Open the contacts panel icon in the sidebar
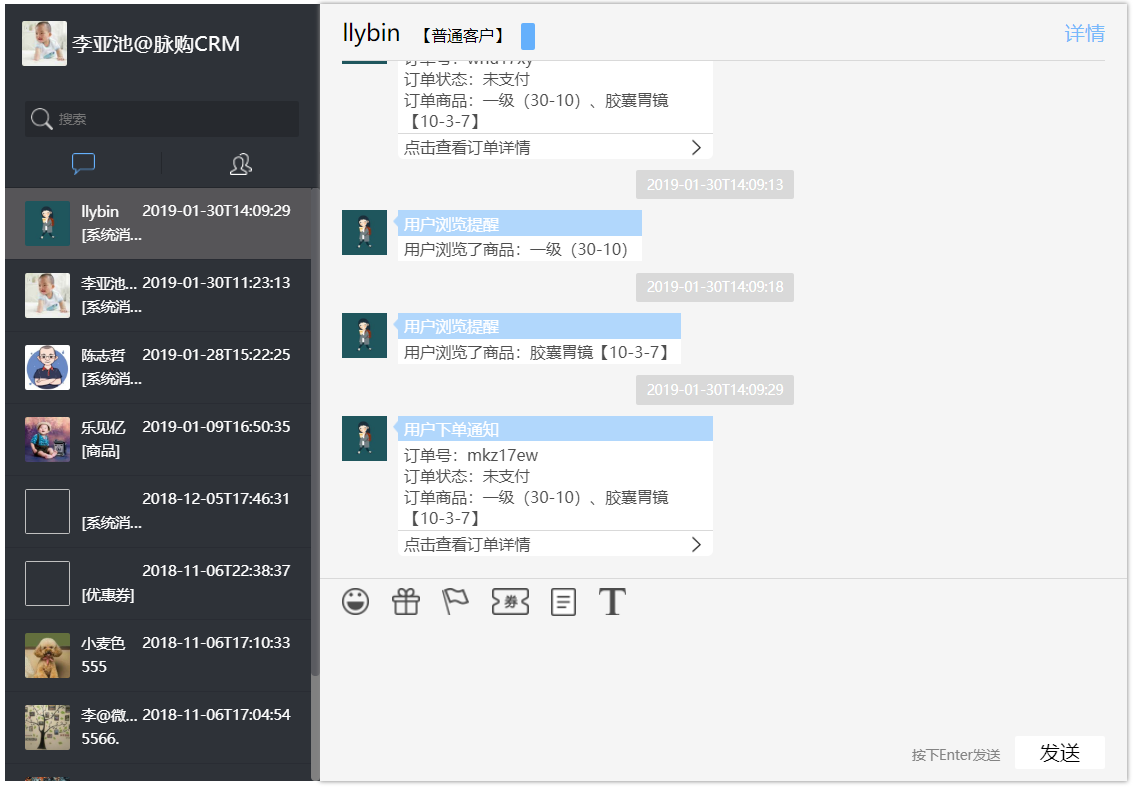This screenshot has height=788, width=1133. tap(240, 163)
